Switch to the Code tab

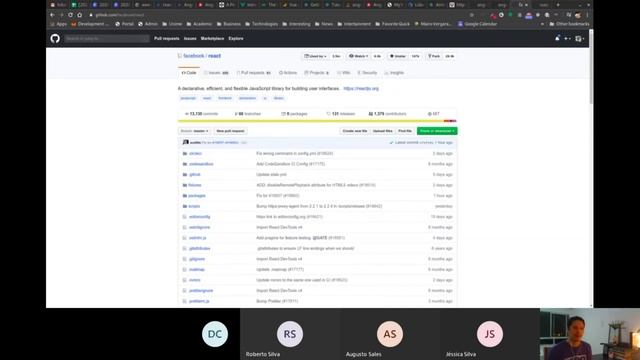pos(189,73)
